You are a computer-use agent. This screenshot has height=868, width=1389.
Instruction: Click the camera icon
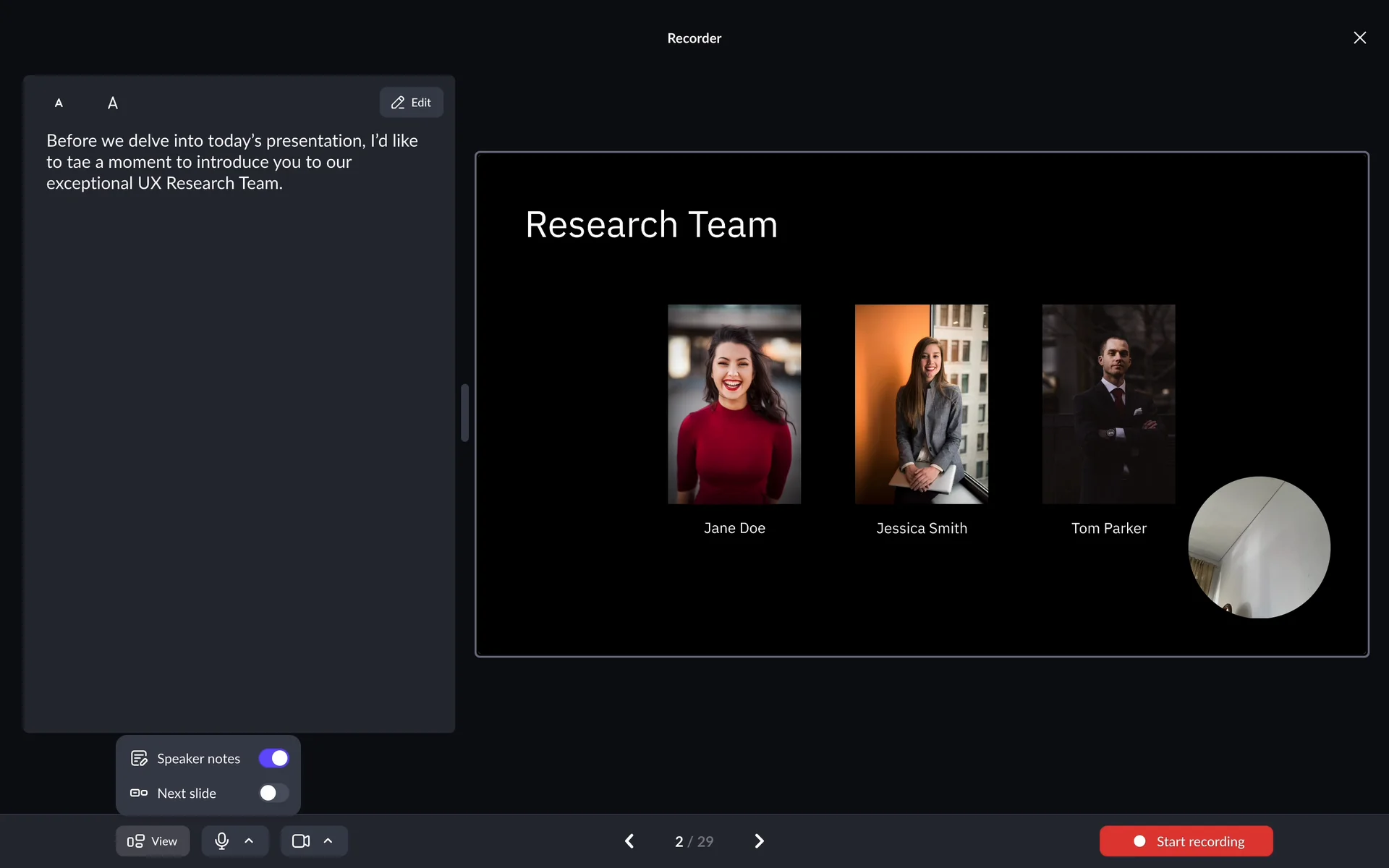pos(300,841)
